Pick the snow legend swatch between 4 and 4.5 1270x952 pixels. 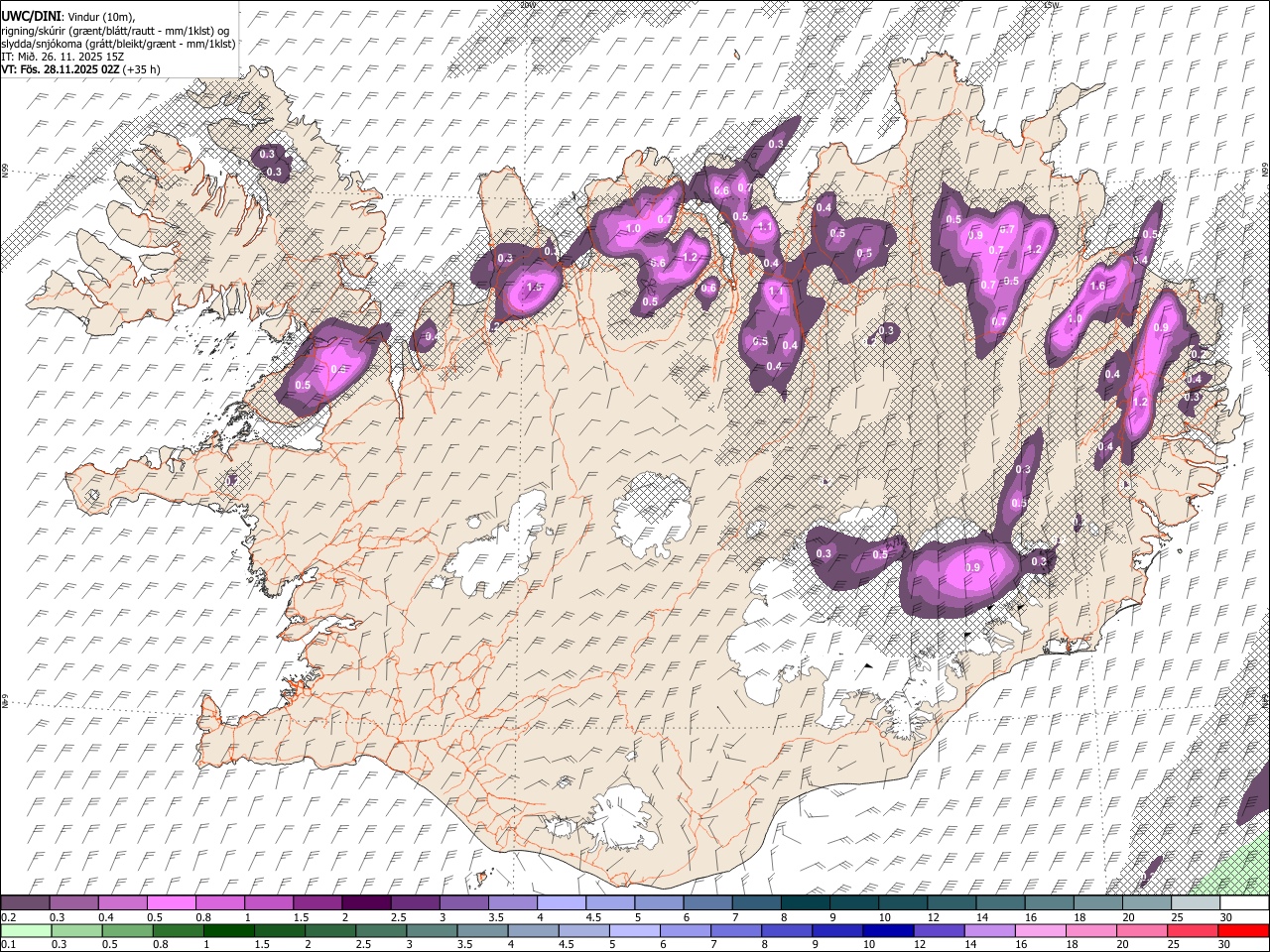tap(562, 903)
